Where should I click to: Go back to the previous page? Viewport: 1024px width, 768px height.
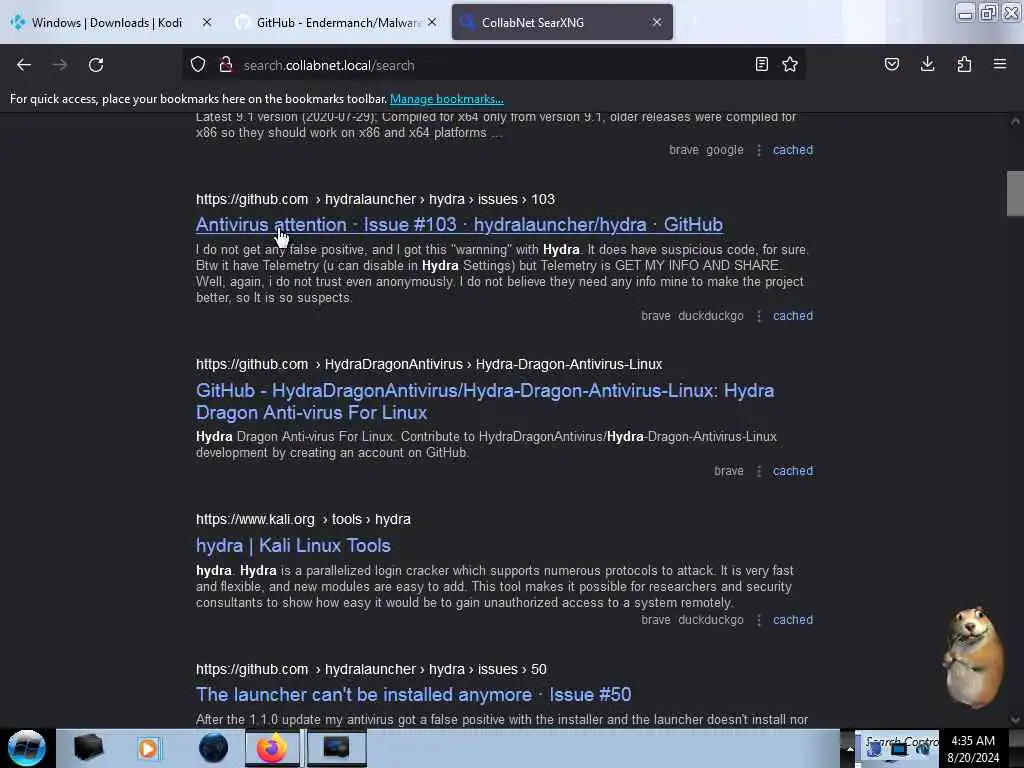pos(24,65)
